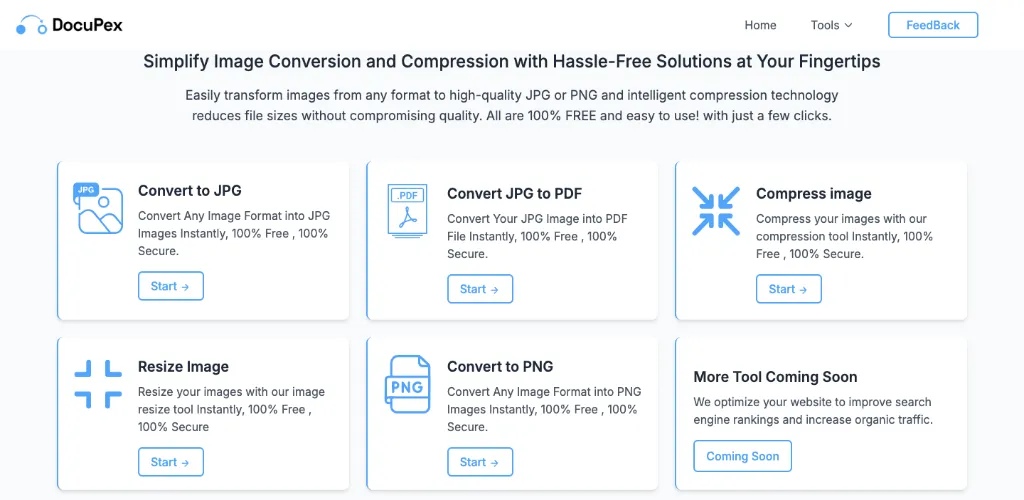
Task: Click the PNG file icon
Action: tap(407, 384)
